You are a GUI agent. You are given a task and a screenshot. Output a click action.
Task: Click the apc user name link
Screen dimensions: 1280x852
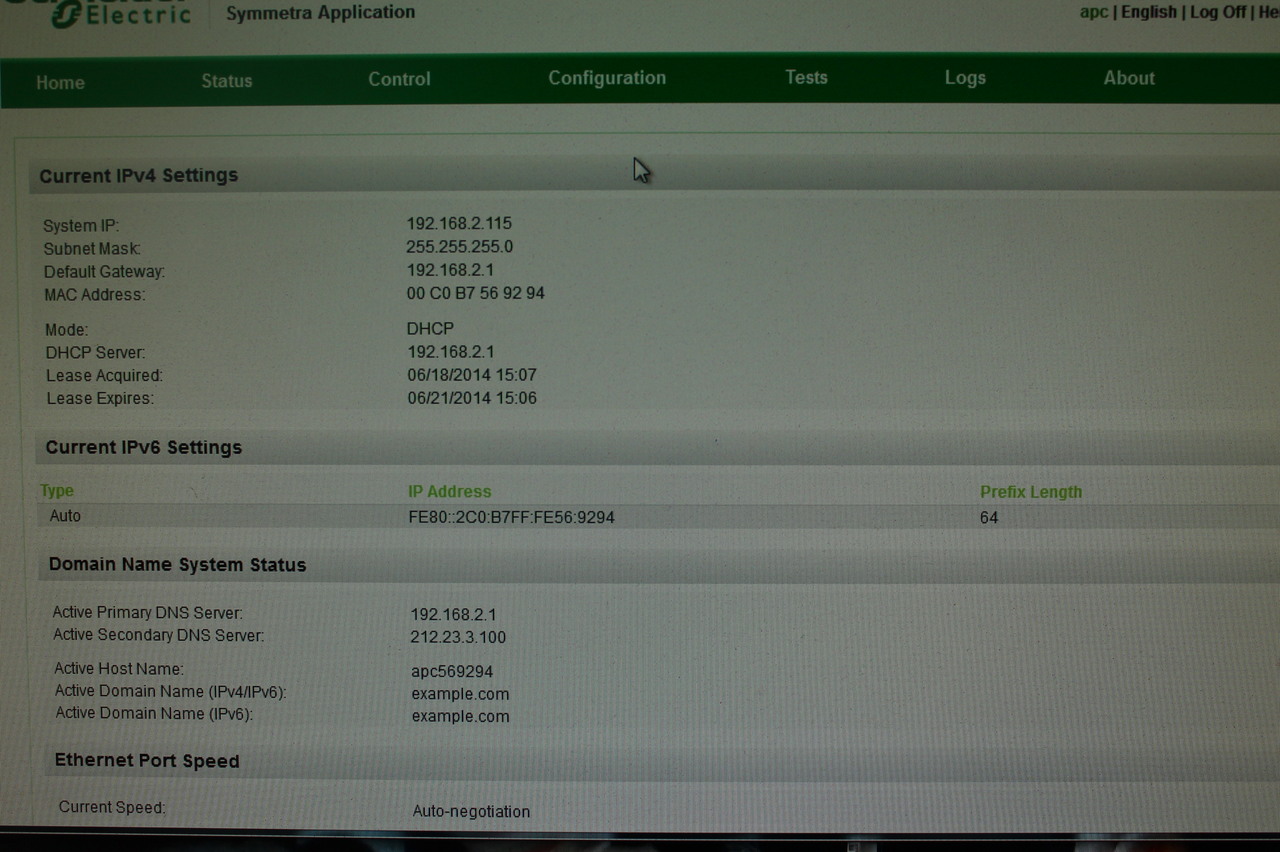pos(1093,12)
